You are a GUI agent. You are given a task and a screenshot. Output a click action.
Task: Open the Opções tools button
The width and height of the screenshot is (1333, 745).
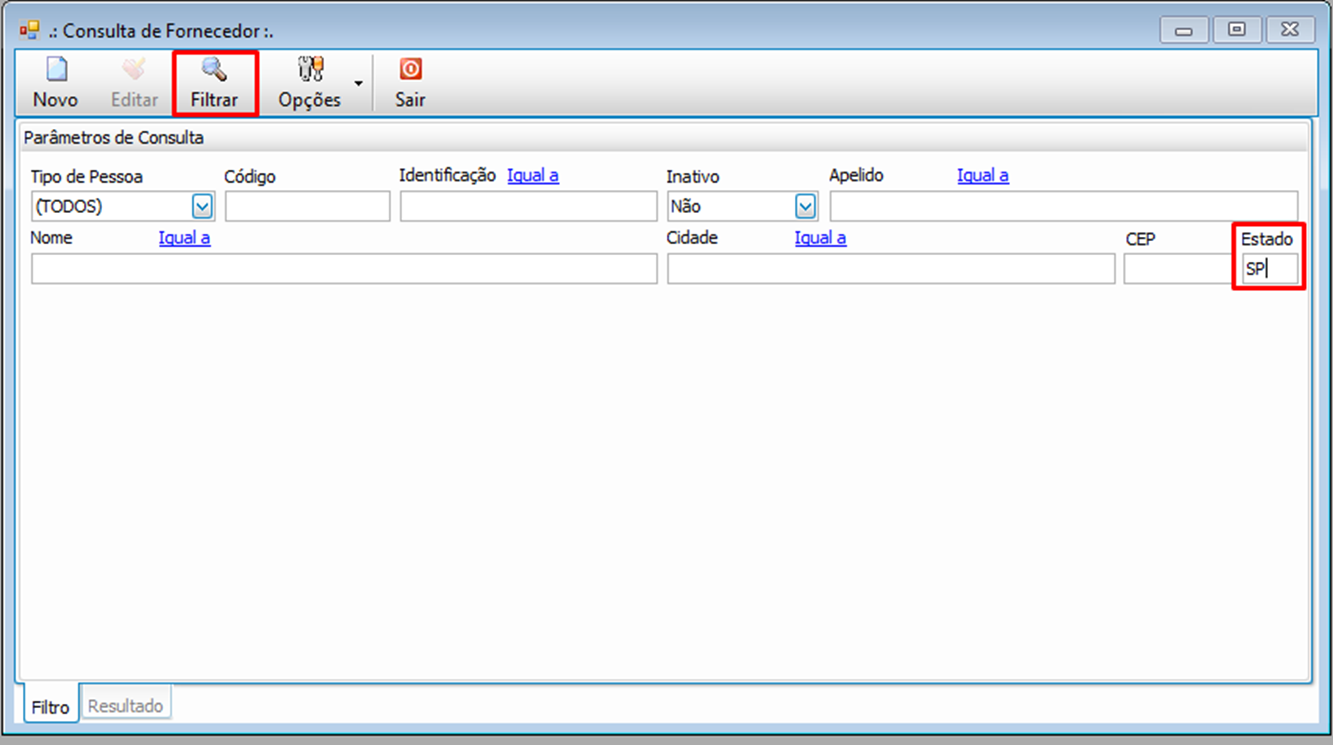(309, 84)
